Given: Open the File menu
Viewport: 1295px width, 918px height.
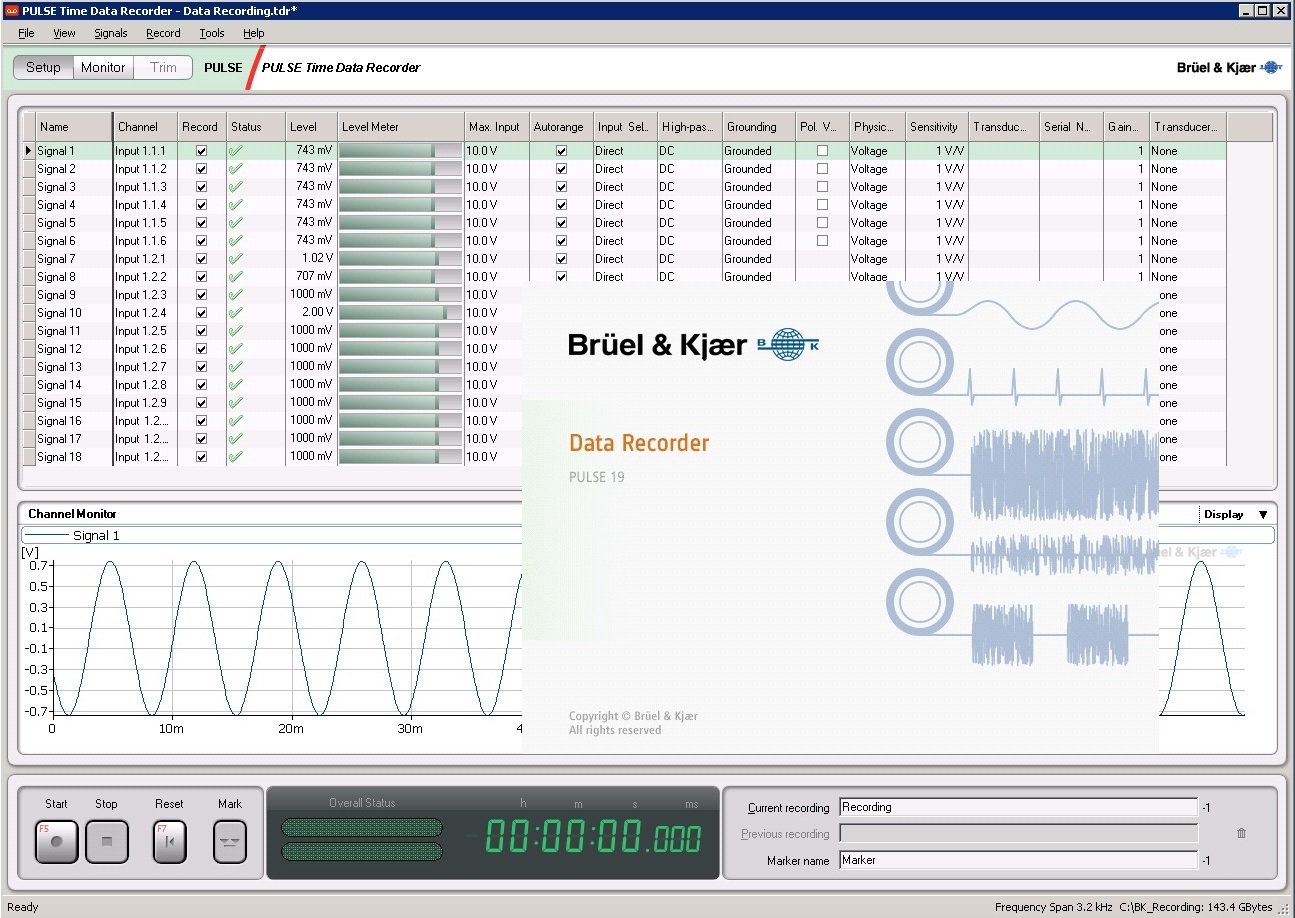Looking at the screenshot, I should click(x=26, y=33).
